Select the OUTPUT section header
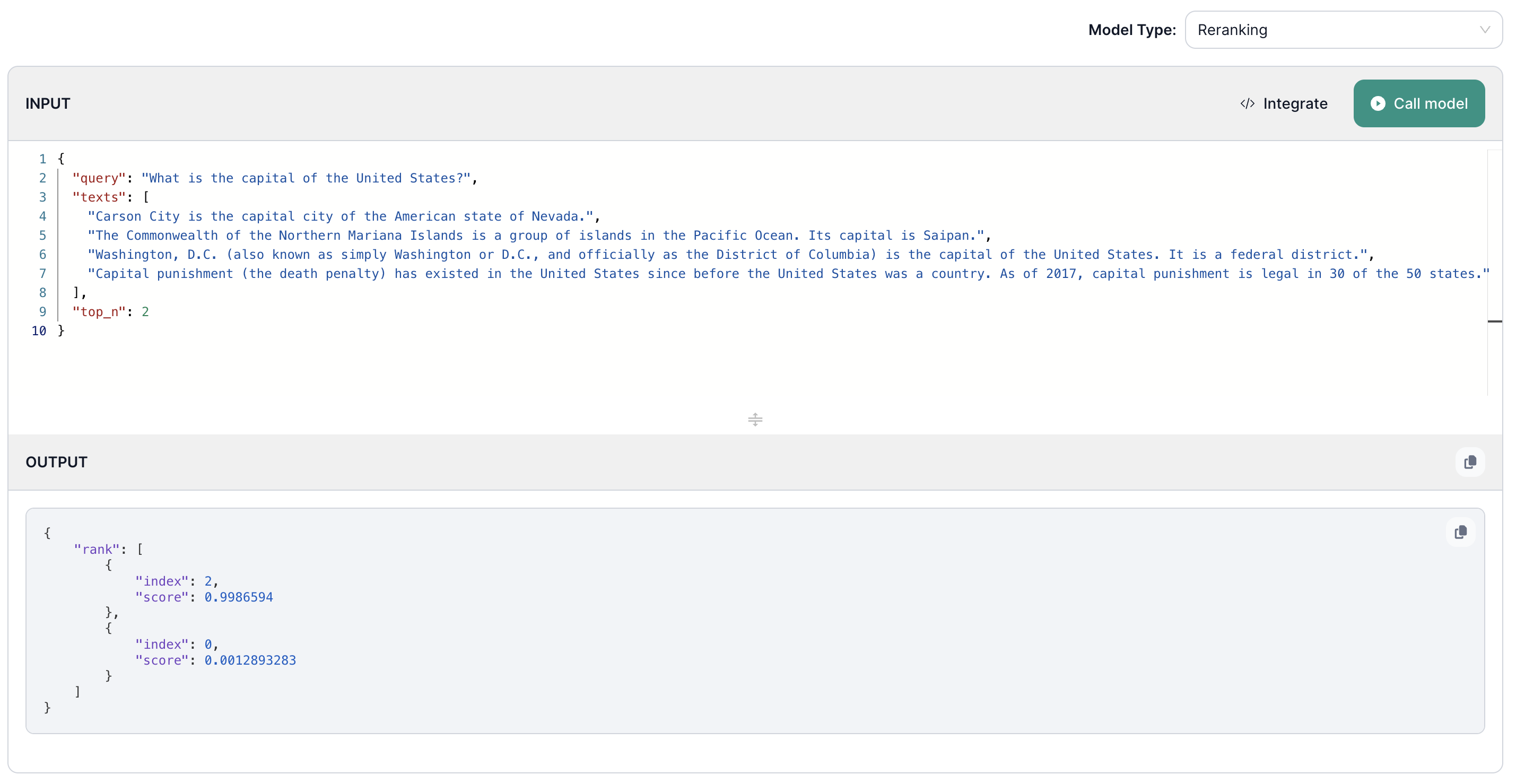This screenshot has height=784, width=1516. click(x=57, y=462)
